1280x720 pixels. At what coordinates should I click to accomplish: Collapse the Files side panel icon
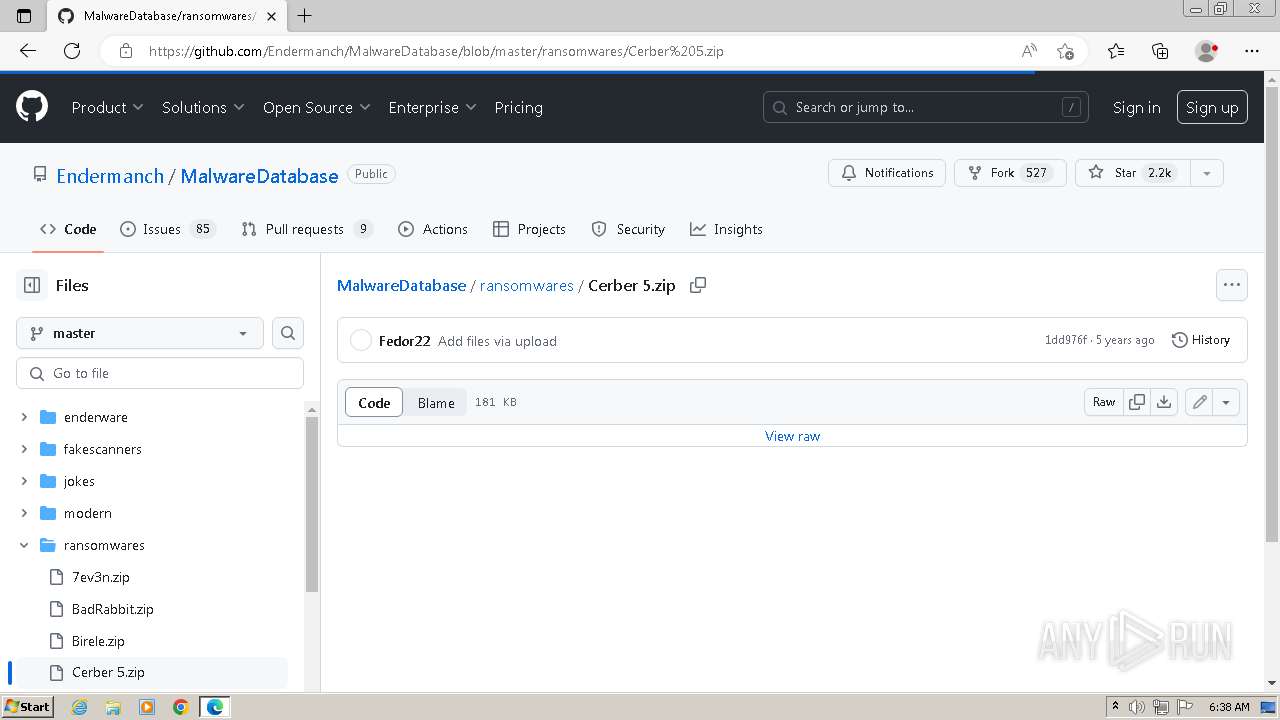tap(32, 285)
